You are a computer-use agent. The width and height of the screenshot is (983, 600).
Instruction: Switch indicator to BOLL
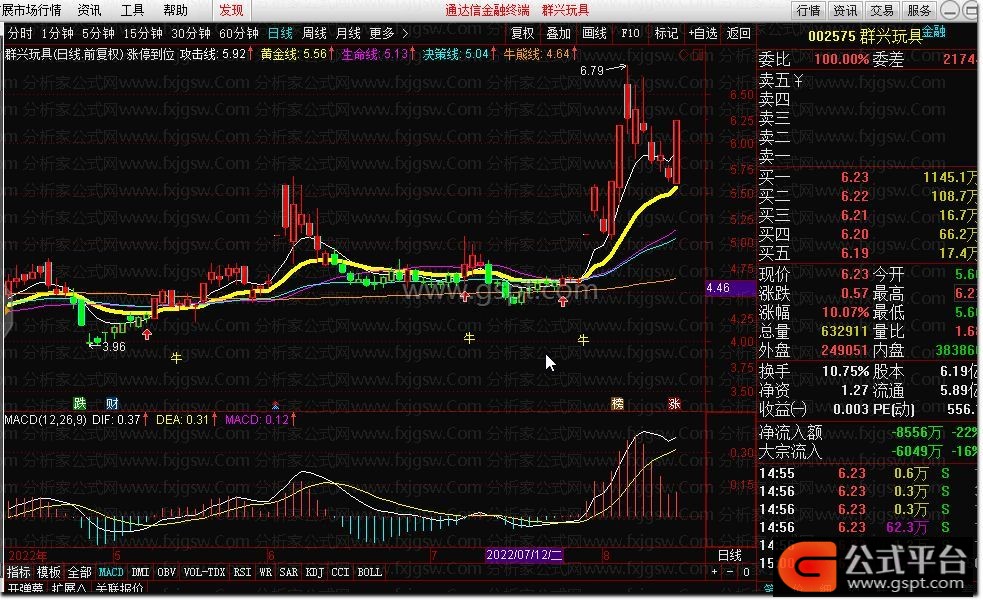[x=369, y=572]
